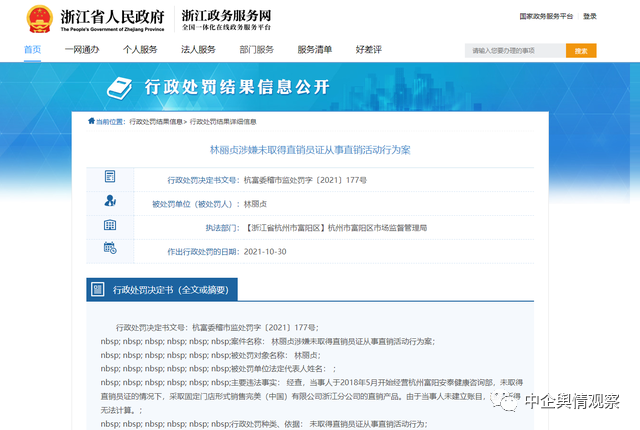The width and height of the screenshot is (640, 430).
Task: Open the 部门服务 menu item
Action: point(256,50)
